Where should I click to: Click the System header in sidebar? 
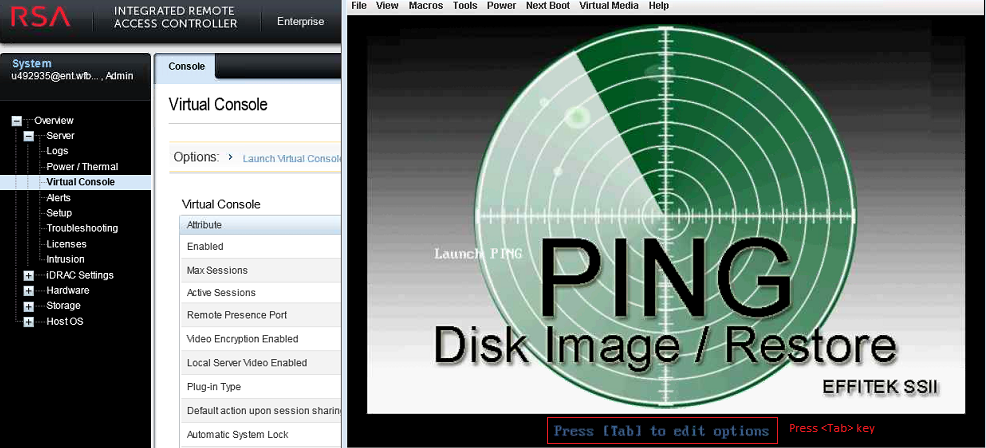pos(32,64)
